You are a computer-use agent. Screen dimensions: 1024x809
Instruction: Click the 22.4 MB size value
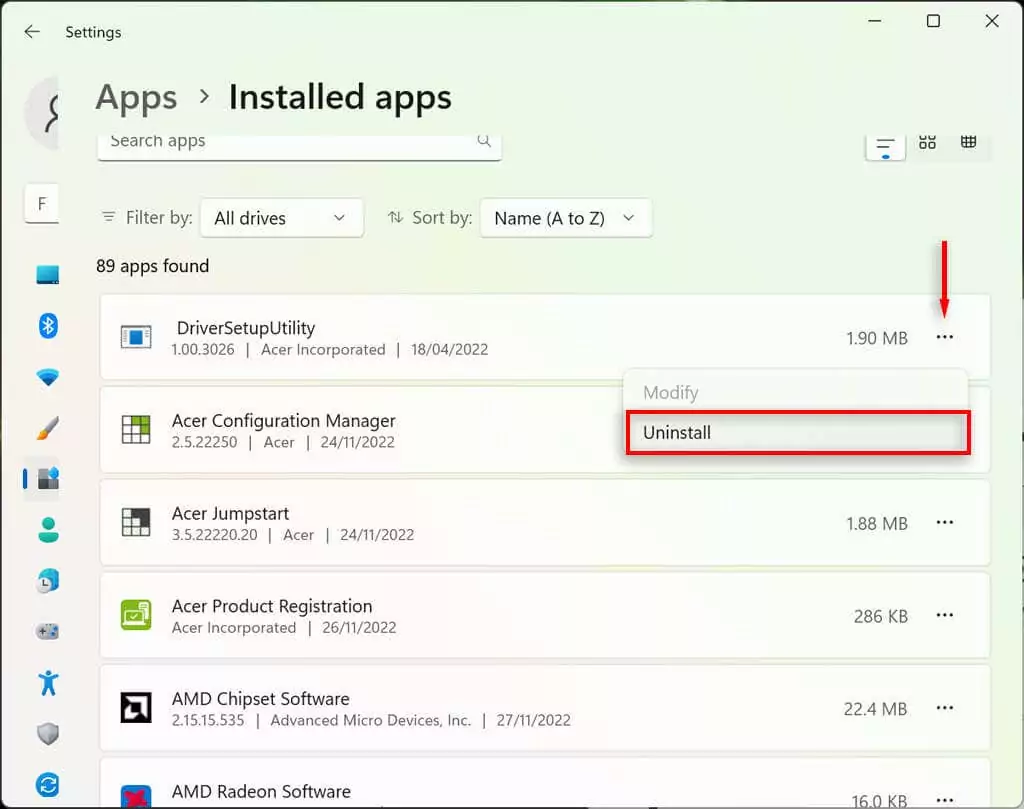pyautogui.click(x=875, y=709)
